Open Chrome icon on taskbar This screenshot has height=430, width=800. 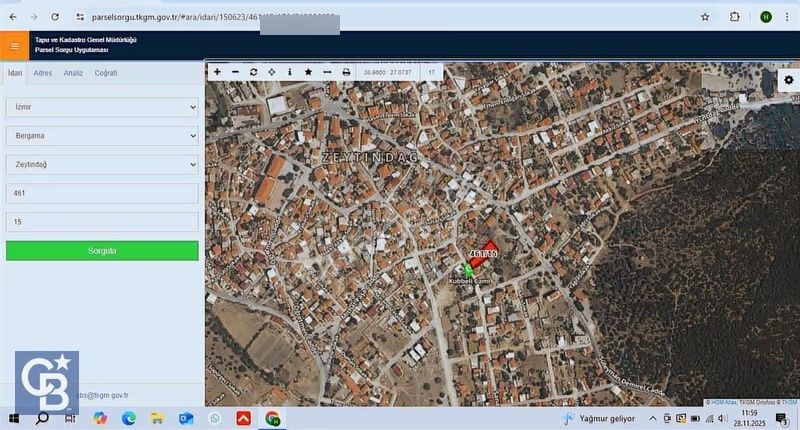click(x=273, y=418)
